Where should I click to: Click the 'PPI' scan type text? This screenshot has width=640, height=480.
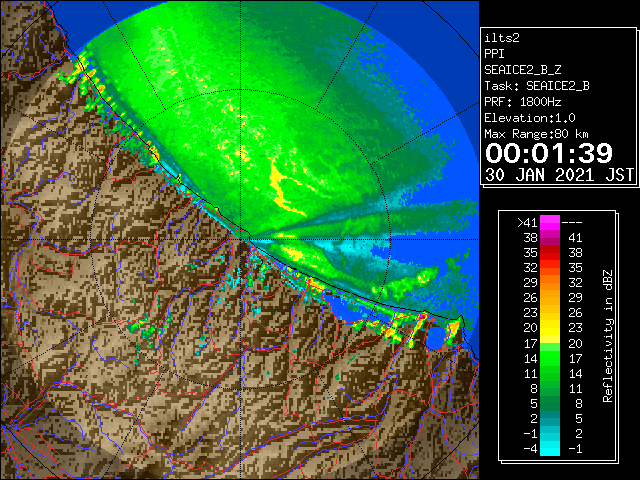(494, 54)
